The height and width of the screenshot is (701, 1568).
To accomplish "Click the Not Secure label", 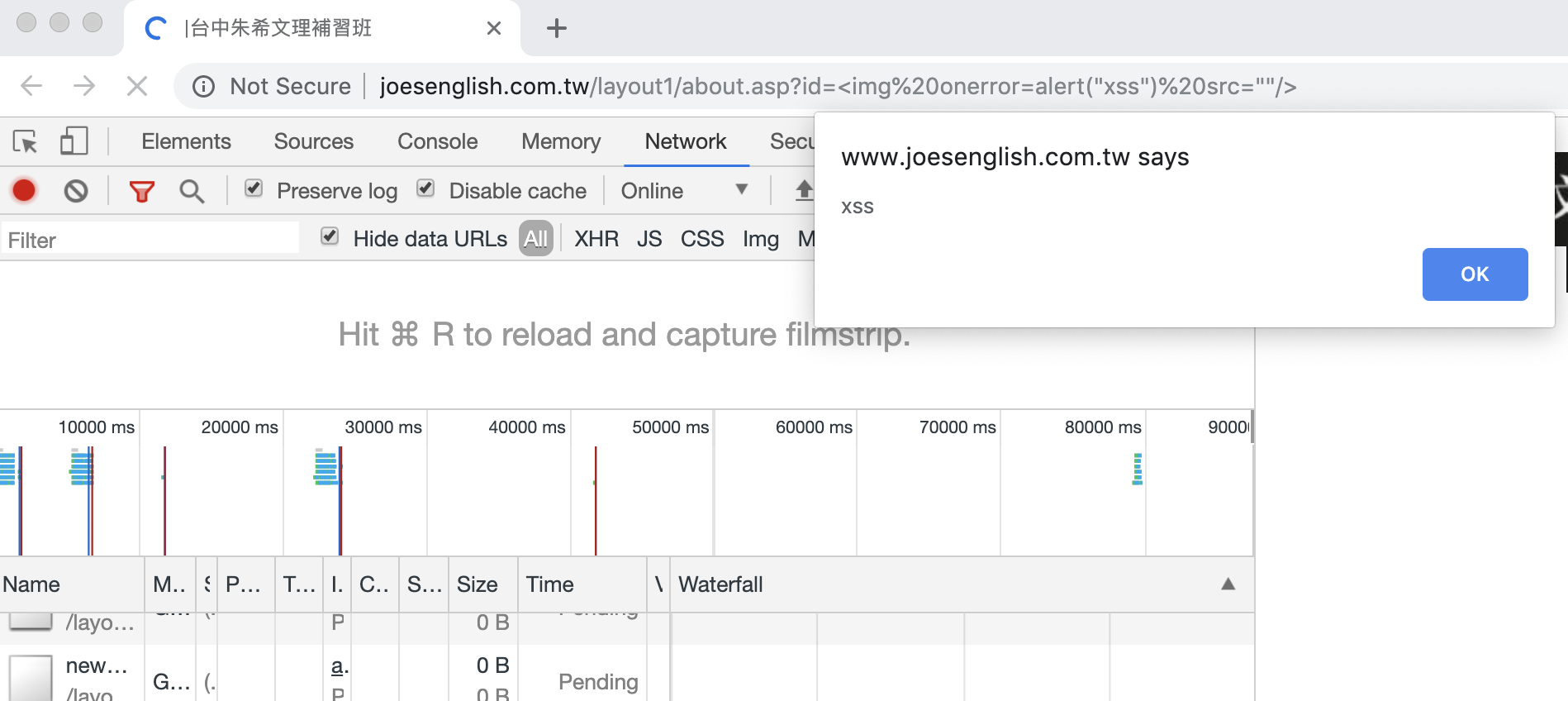I will [291, 86].
